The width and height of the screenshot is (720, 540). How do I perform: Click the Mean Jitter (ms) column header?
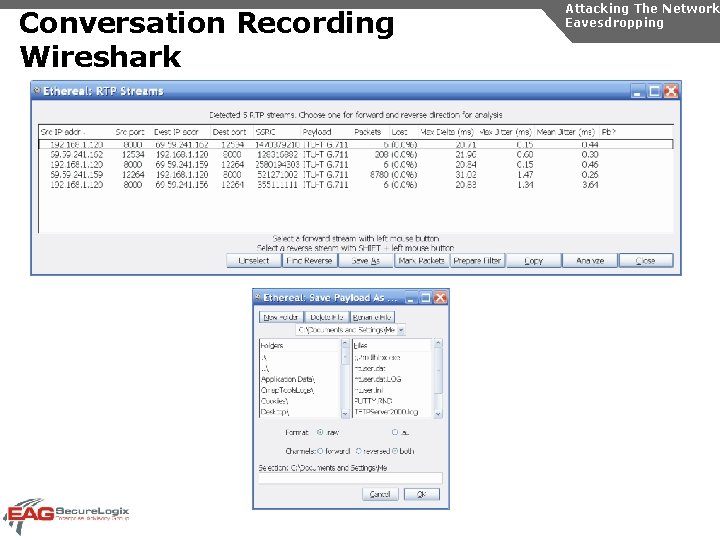(567, 132)
